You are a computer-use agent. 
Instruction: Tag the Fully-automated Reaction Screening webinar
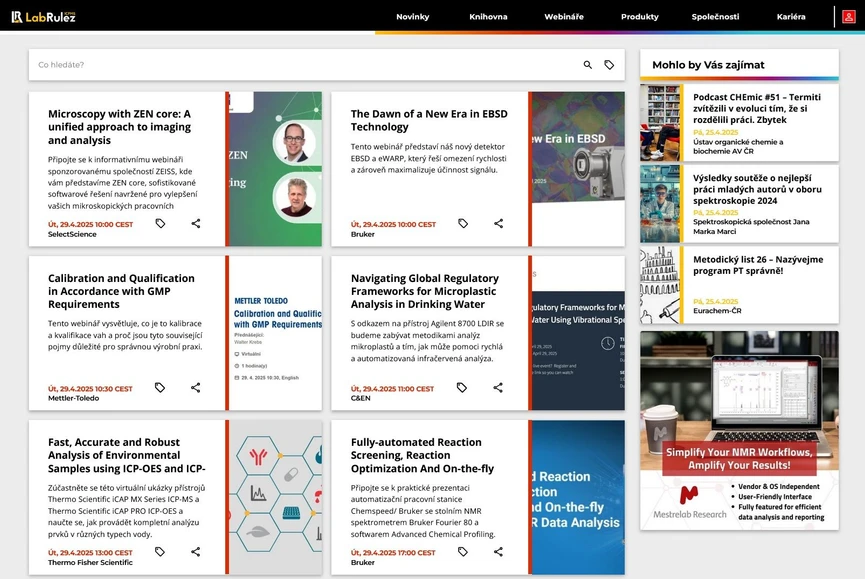(x=463, y=551)
